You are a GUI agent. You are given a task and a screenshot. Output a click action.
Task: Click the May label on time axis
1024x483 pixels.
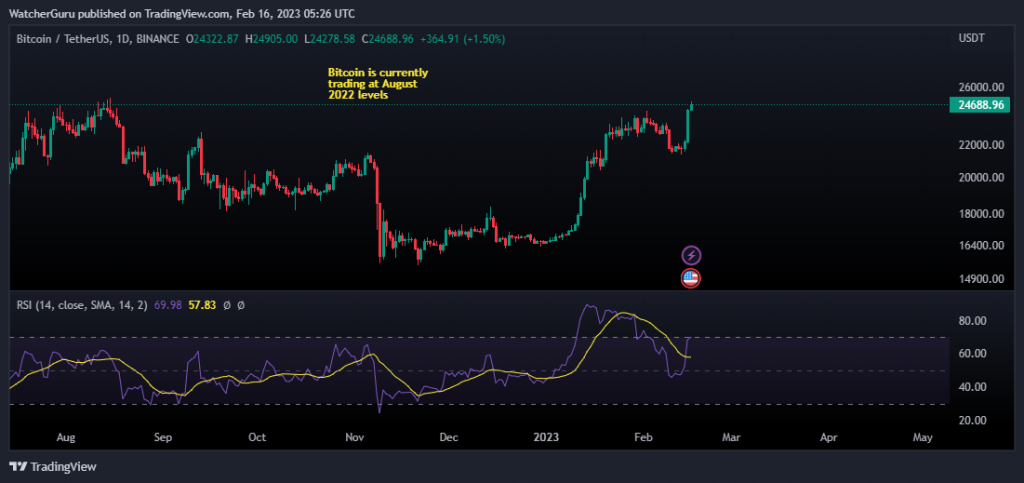click(922, 437)
